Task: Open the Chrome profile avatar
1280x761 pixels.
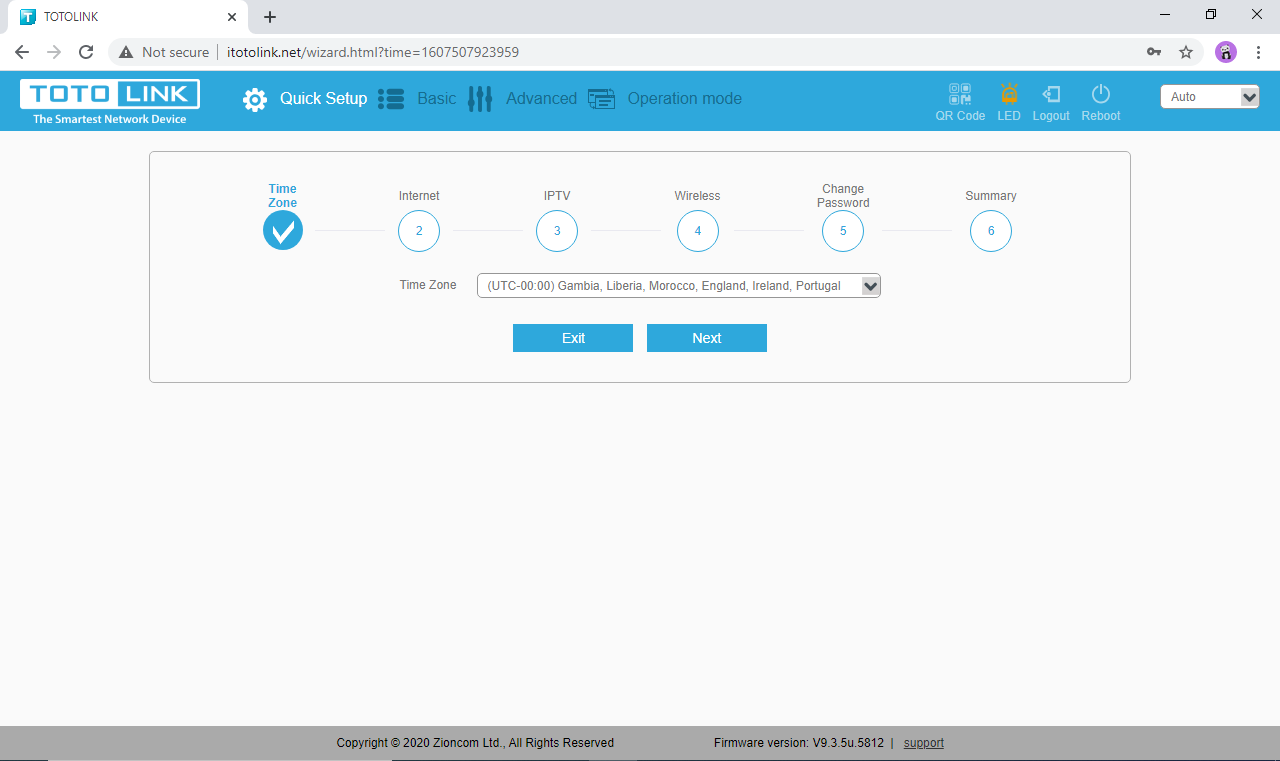Action: click(1226, 52)
